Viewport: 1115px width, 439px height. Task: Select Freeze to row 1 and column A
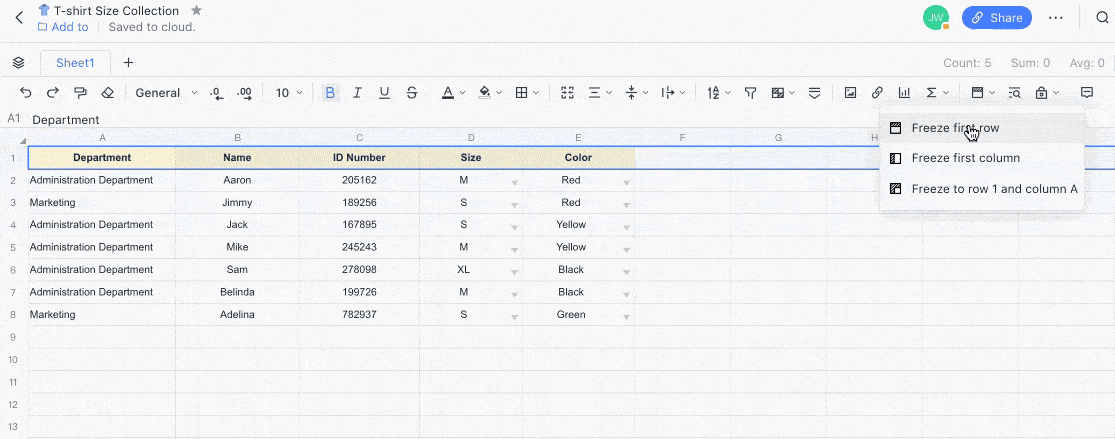pyautogui.click(x=994, y=188)
